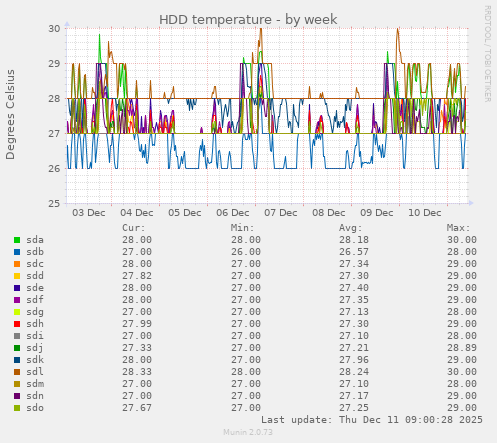Click the 'sda' legend label

[35, 240]
